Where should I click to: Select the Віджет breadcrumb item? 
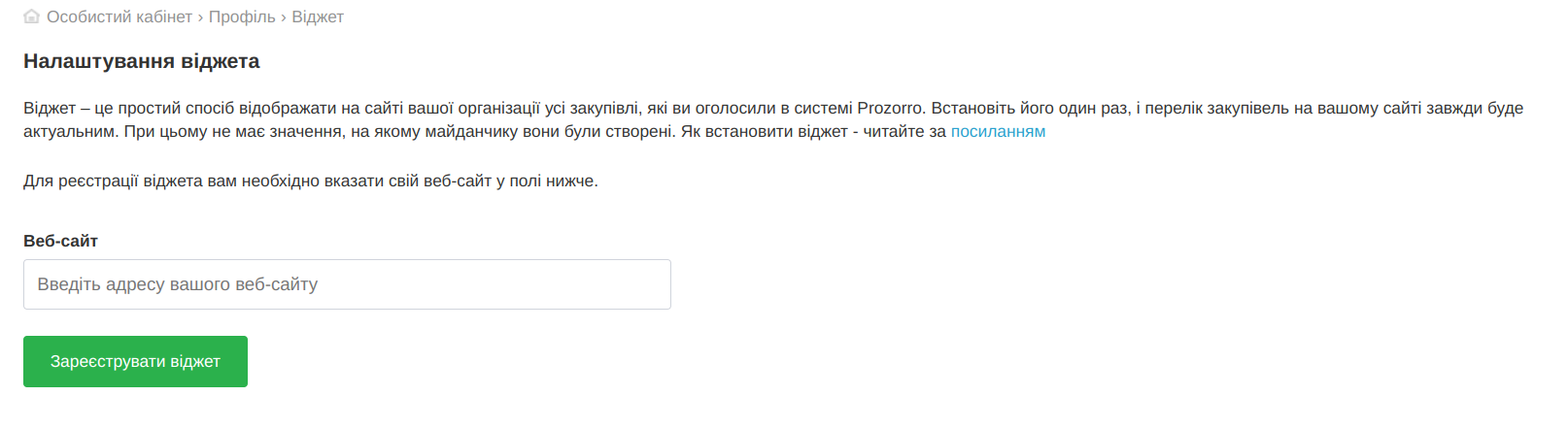[x=318, y=16]
